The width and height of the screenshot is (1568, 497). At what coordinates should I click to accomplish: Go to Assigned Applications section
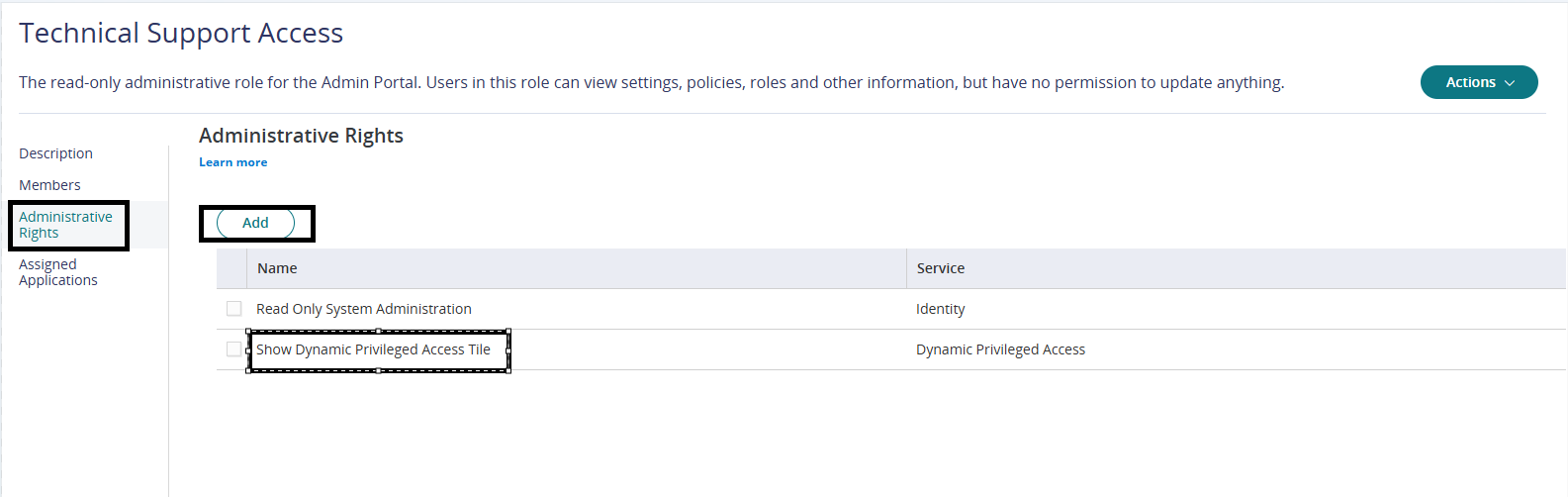58,272
